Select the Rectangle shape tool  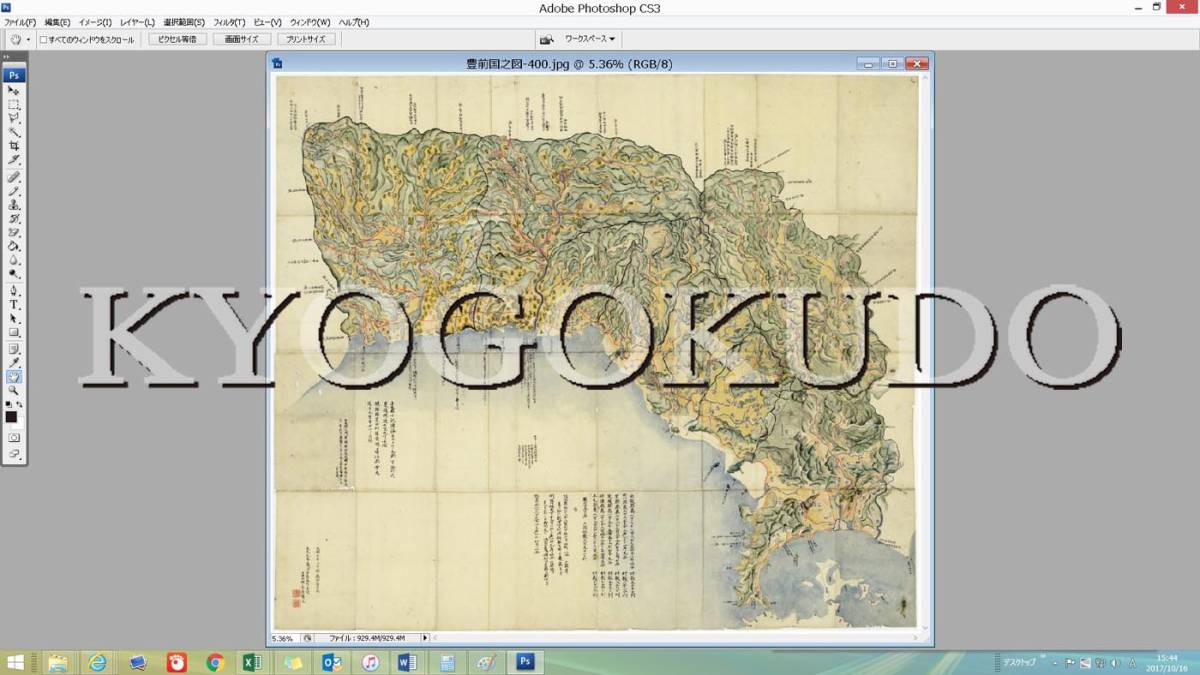14,333
